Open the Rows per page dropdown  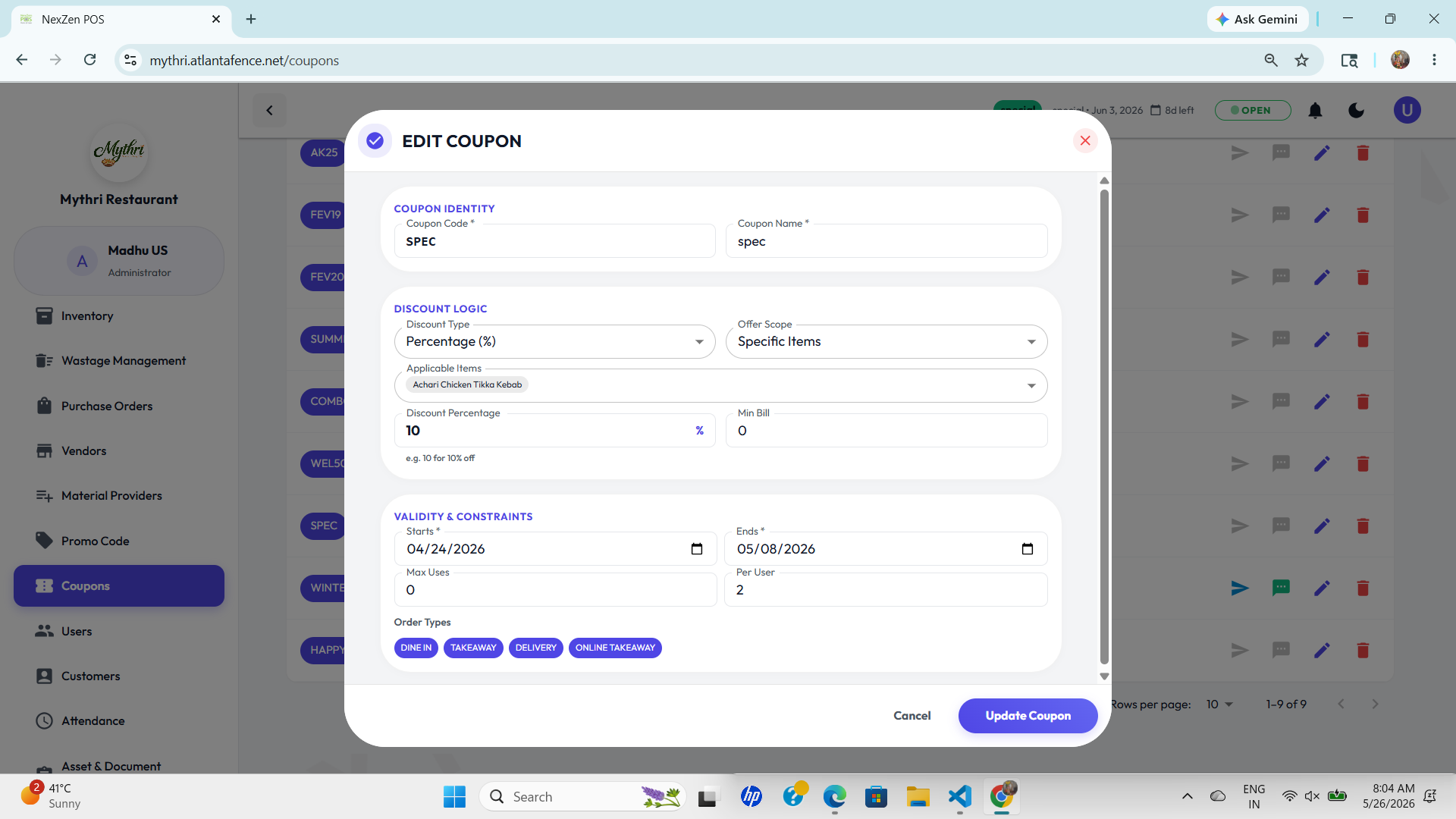click(1219, 704)
